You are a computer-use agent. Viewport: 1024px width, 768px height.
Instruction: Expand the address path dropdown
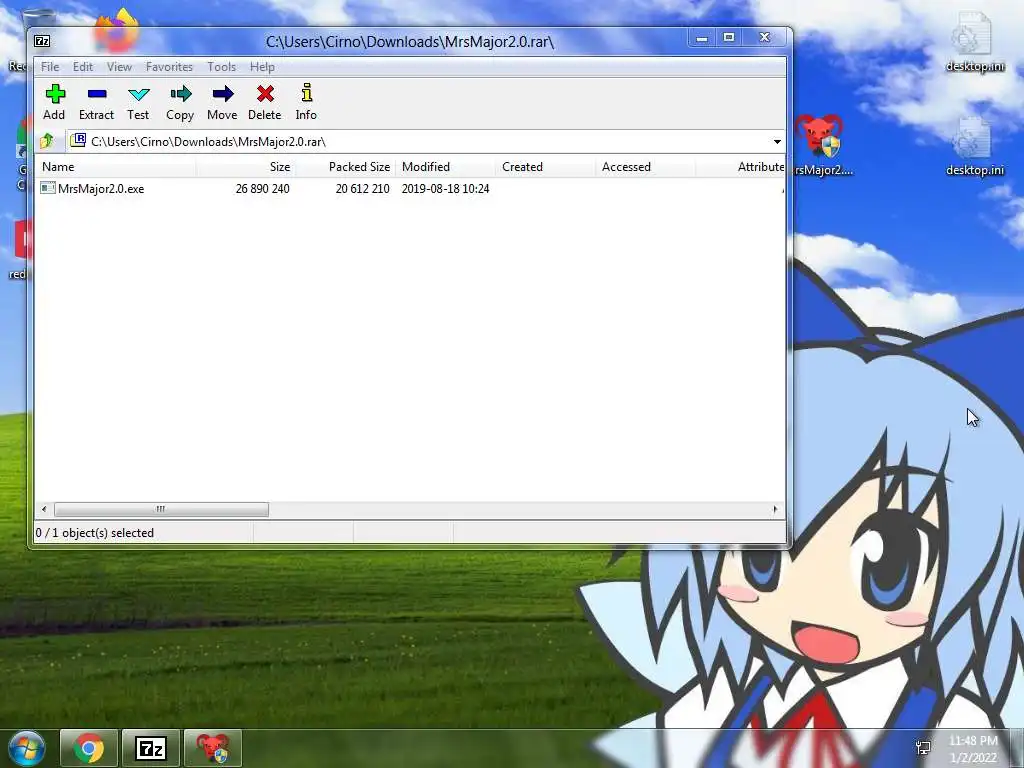click(777, 141)
